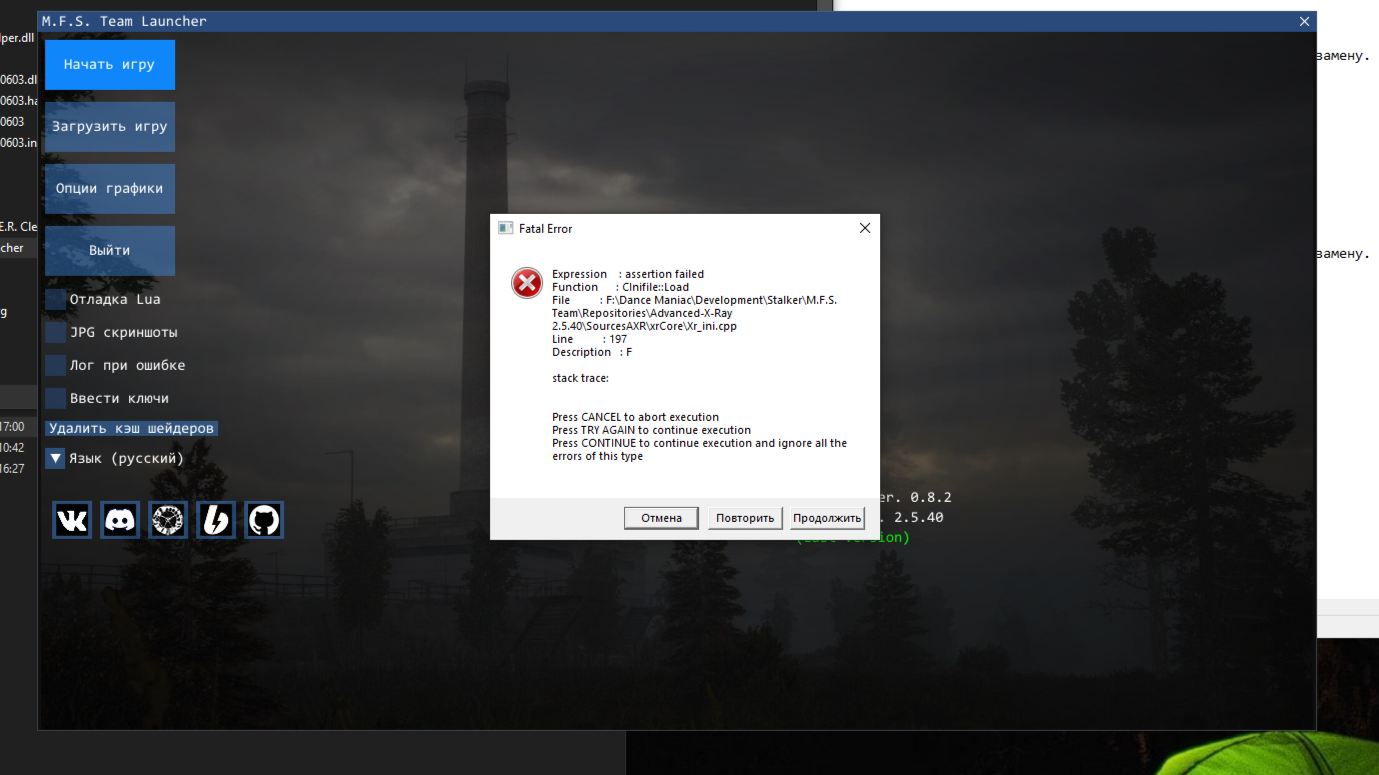This screenshot has height=775, width=1379.
Task: Click the Отмена button in dialog
Action: [x=661, y=518]
